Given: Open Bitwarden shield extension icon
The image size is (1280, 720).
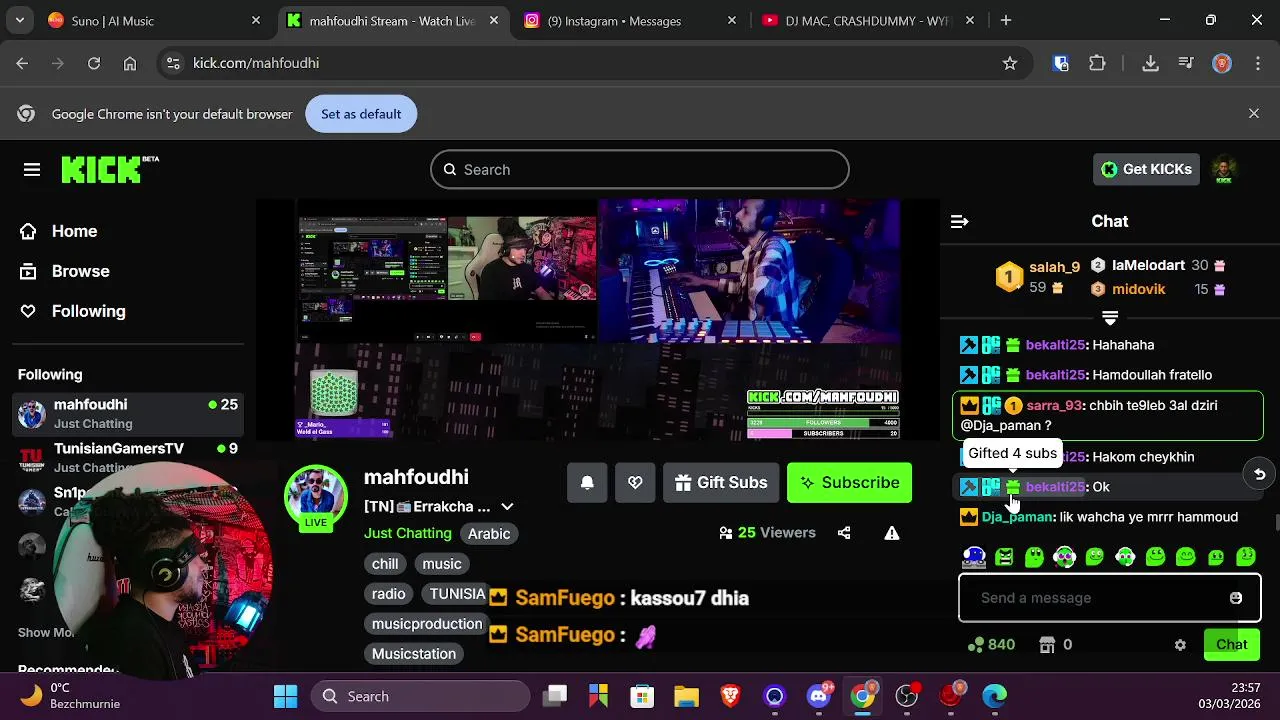Looking at the screenshot, I should [1061, 63].
